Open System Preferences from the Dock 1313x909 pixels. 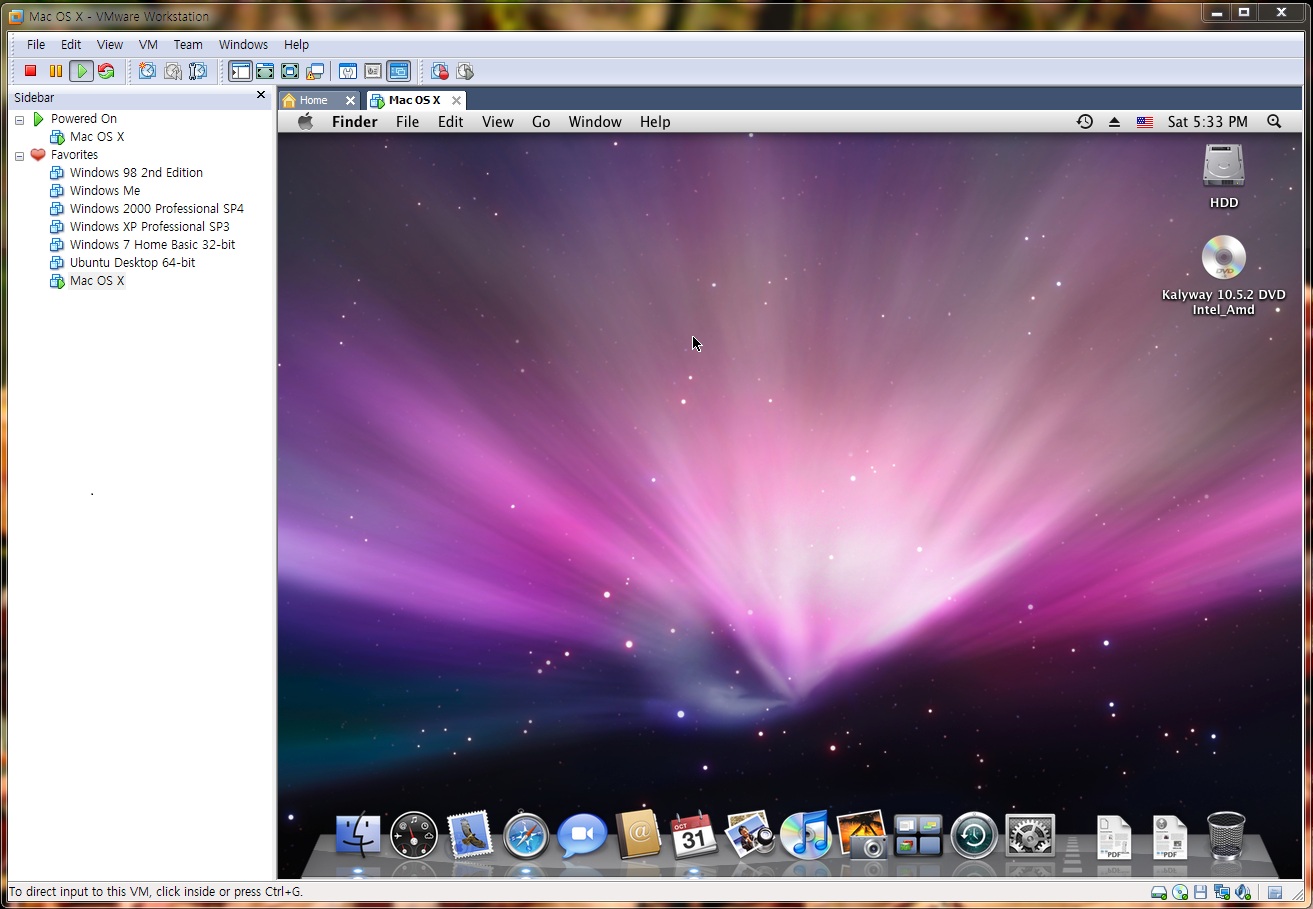coord(1030,835)
